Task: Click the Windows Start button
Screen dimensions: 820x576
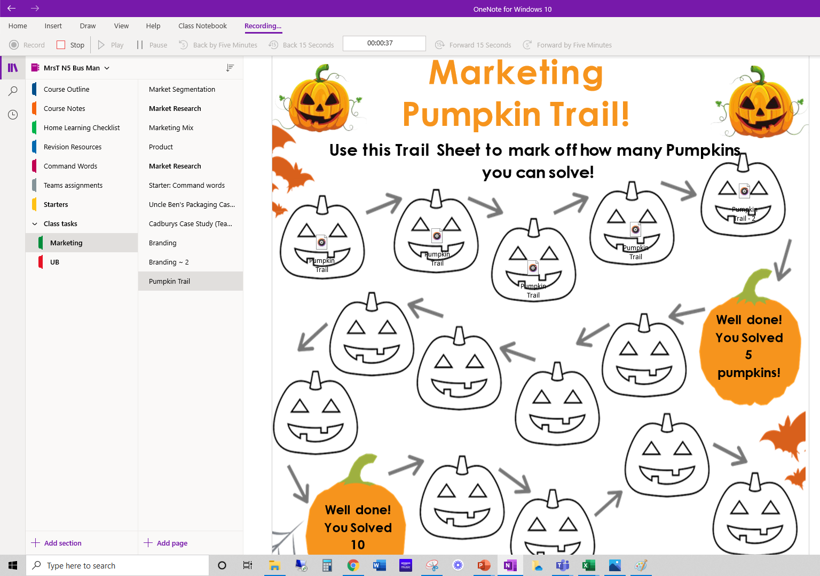Action: coord(13,566)
